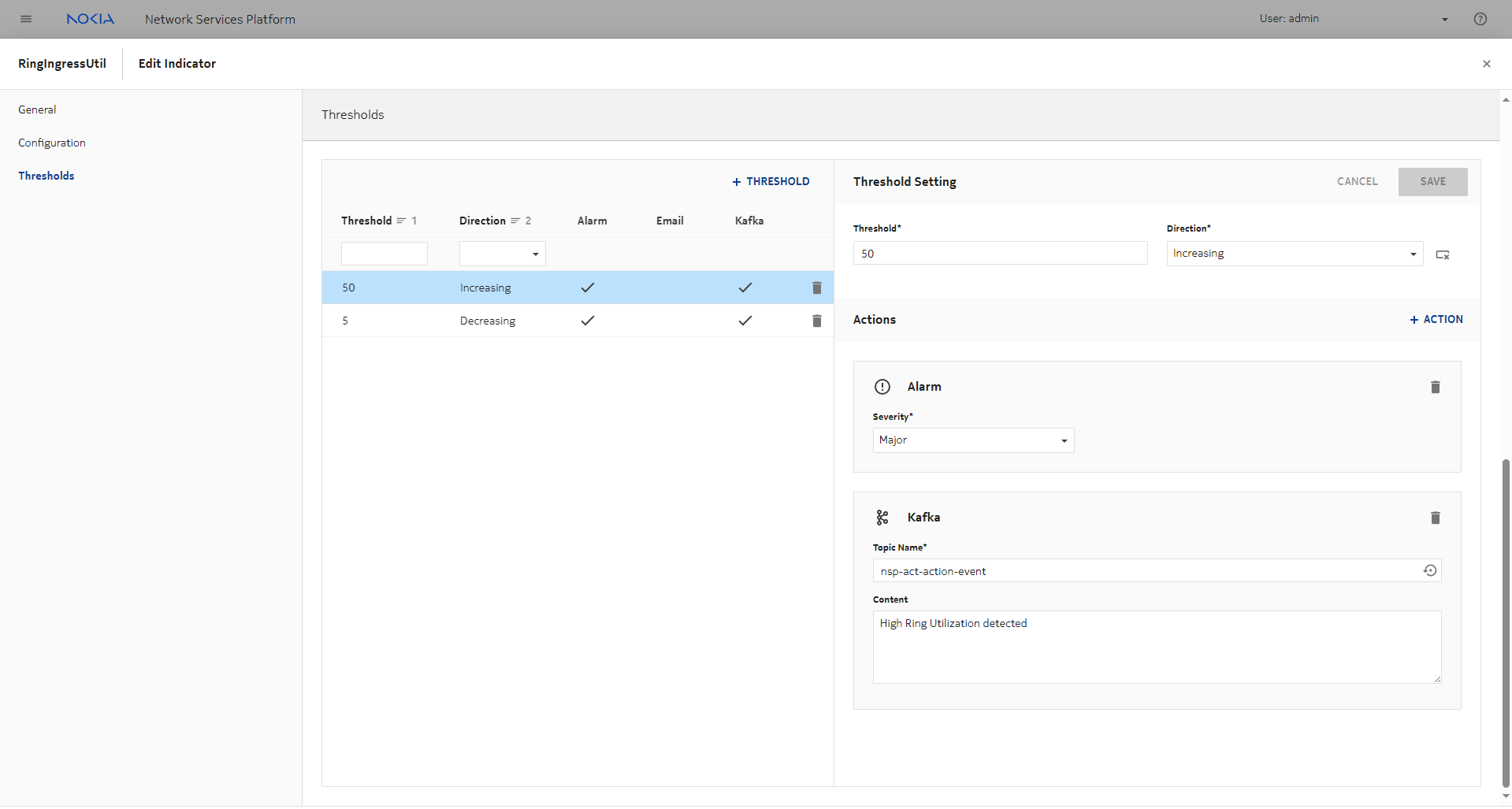Save the threshold setting

1433,181
